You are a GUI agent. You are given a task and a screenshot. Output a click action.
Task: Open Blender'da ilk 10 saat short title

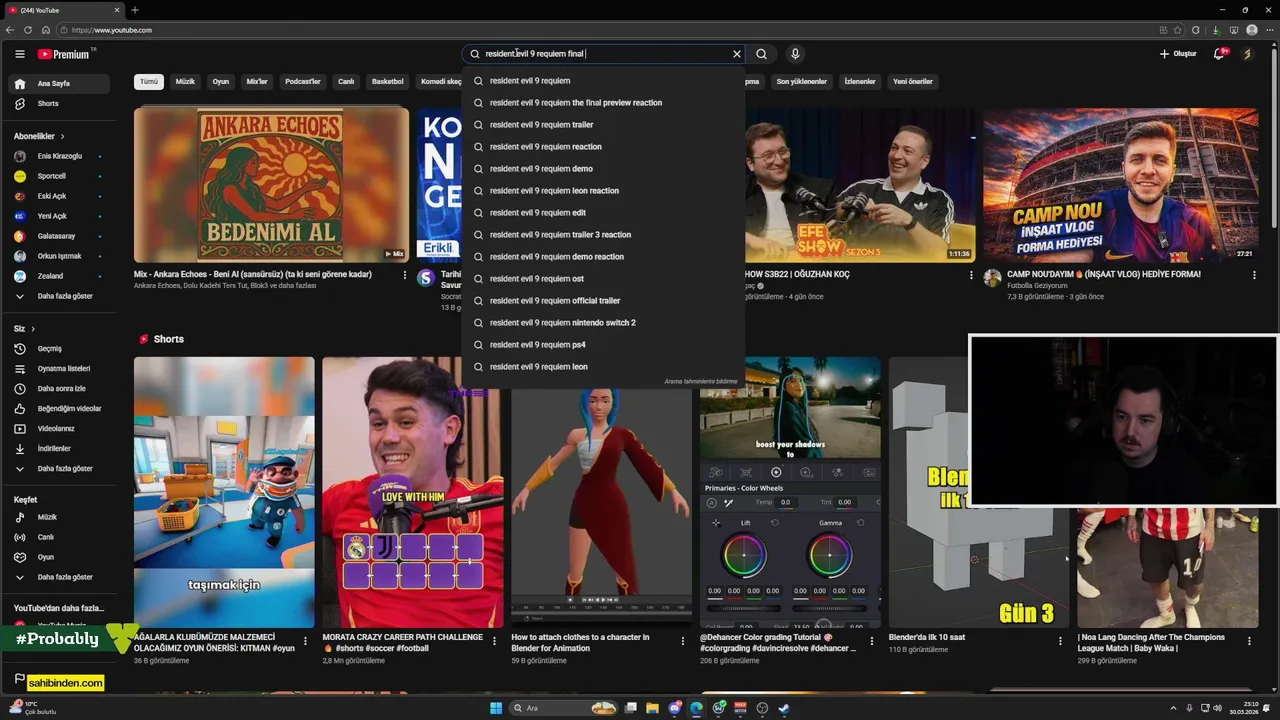point(927,637)
